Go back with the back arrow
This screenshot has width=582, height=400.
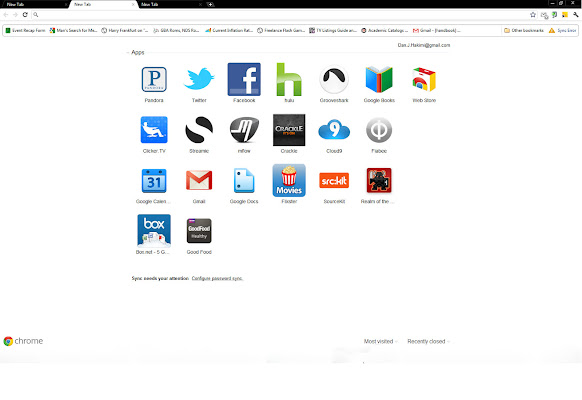[x=6, y=15]
